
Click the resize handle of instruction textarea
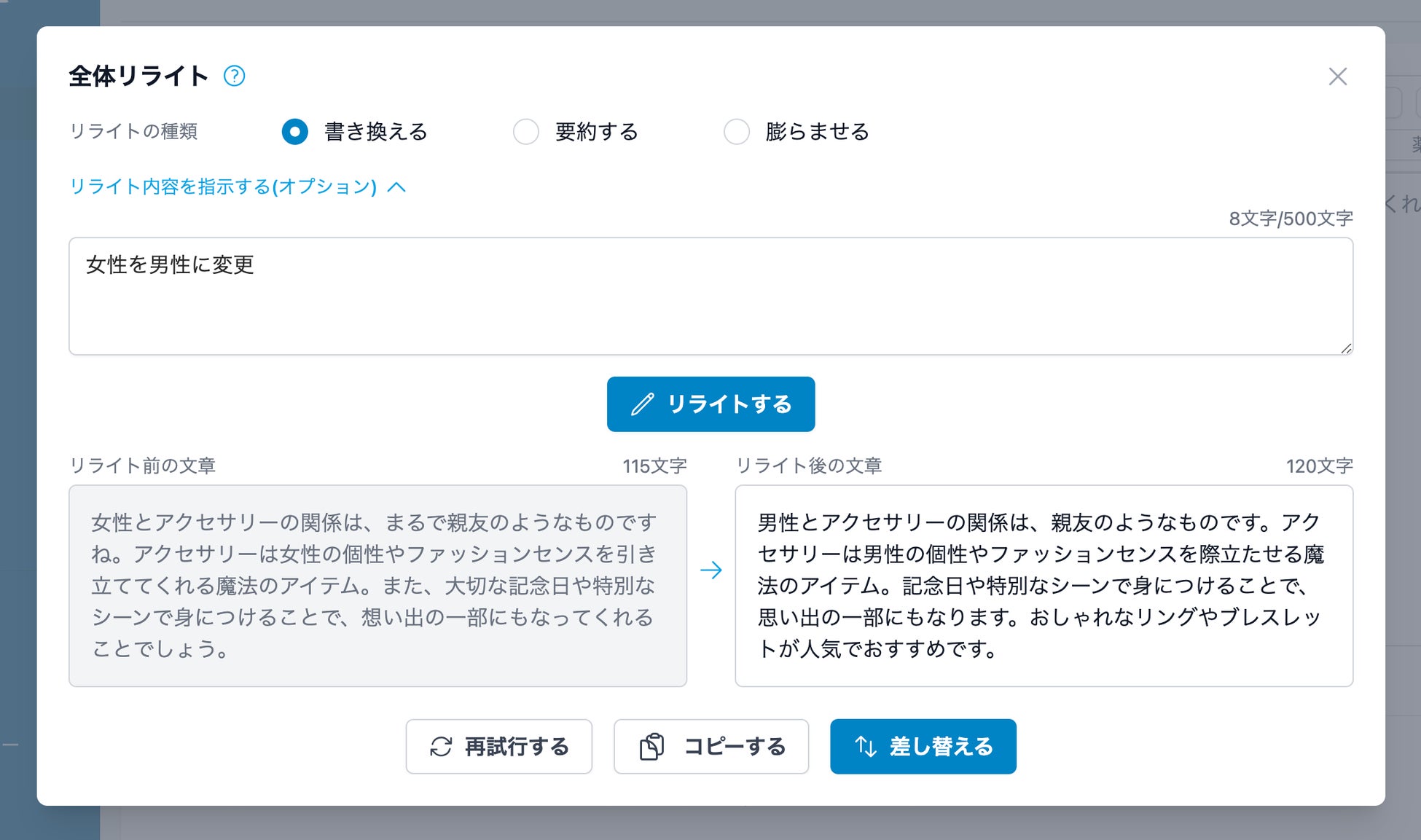tap(1345, 348)
